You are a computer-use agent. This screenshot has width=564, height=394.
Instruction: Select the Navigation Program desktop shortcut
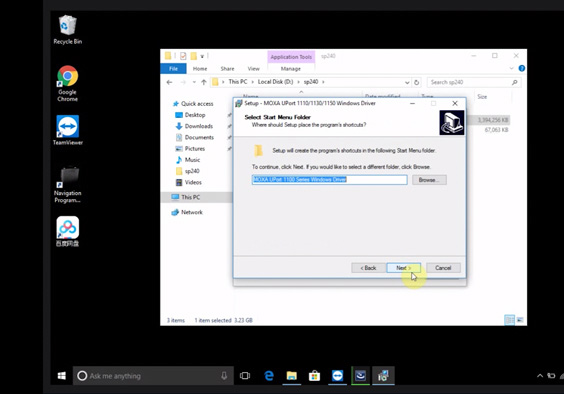(x=67, y=185)
